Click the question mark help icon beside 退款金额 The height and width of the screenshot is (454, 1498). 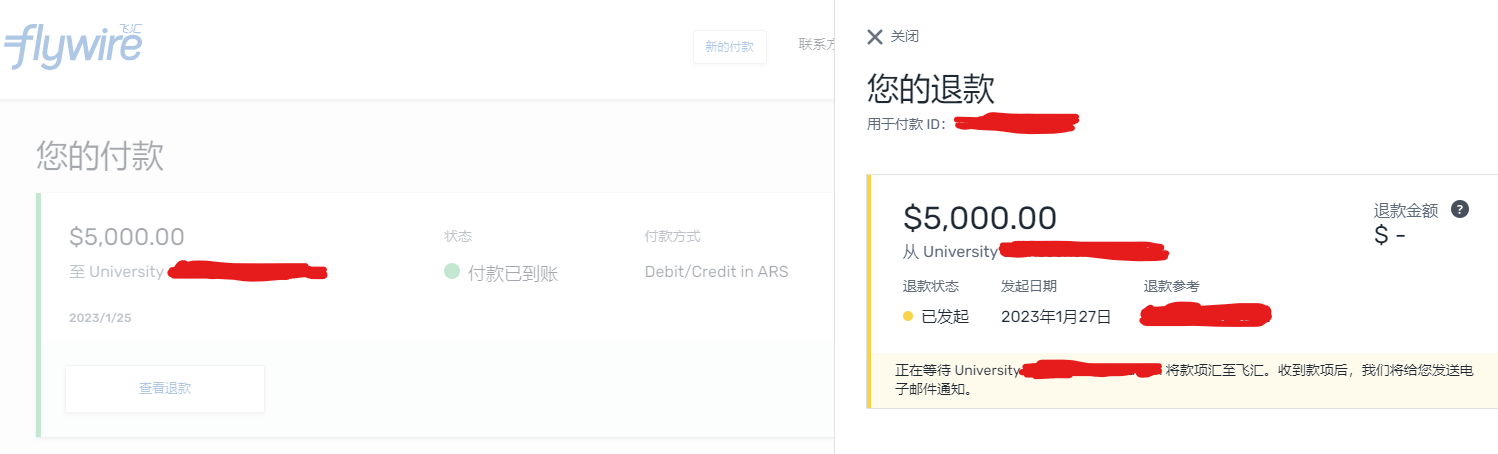1460,210
